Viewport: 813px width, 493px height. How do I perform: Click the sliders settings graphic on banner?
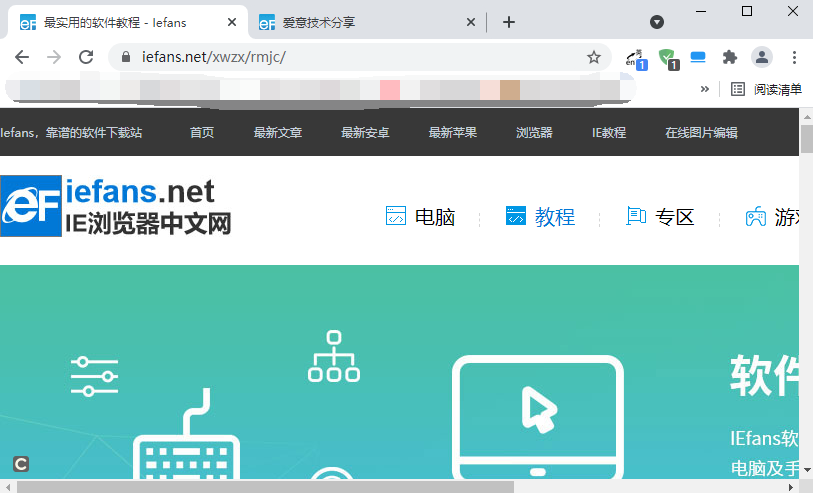tap(94, 376)
